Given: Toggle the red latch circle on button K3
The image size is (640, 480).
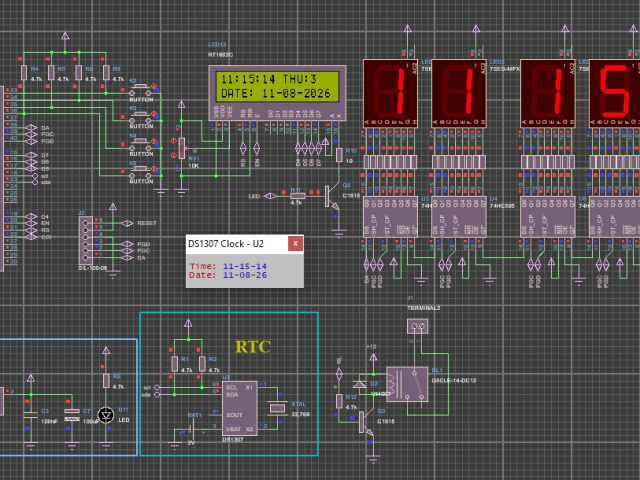Looking at the screenshot, I should [x=154, y=113].
